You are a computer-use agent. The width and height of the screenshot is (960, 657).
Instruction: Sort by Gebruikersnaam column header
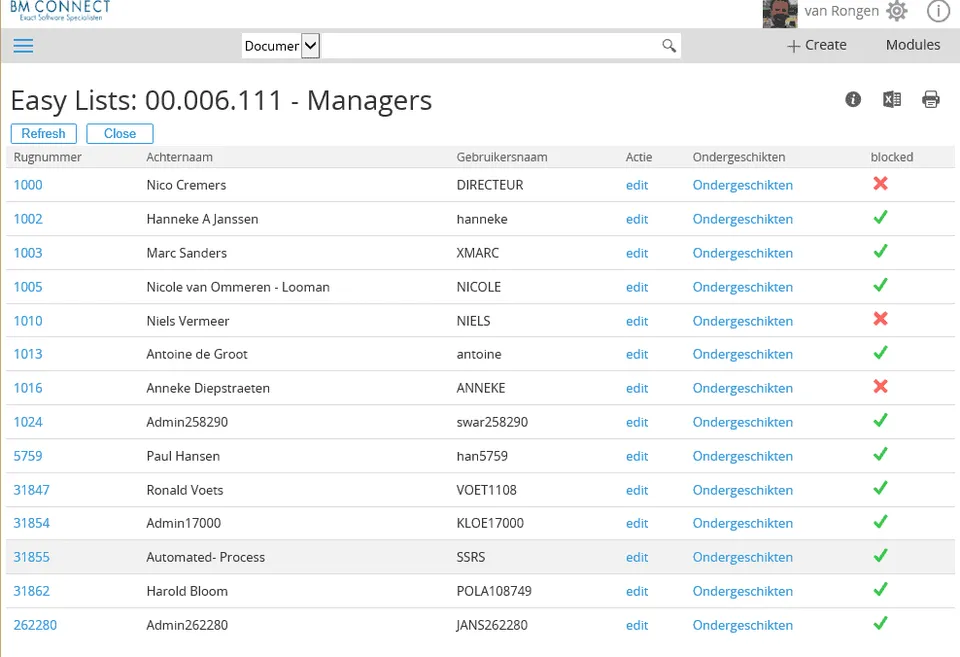tap(502, 157)
